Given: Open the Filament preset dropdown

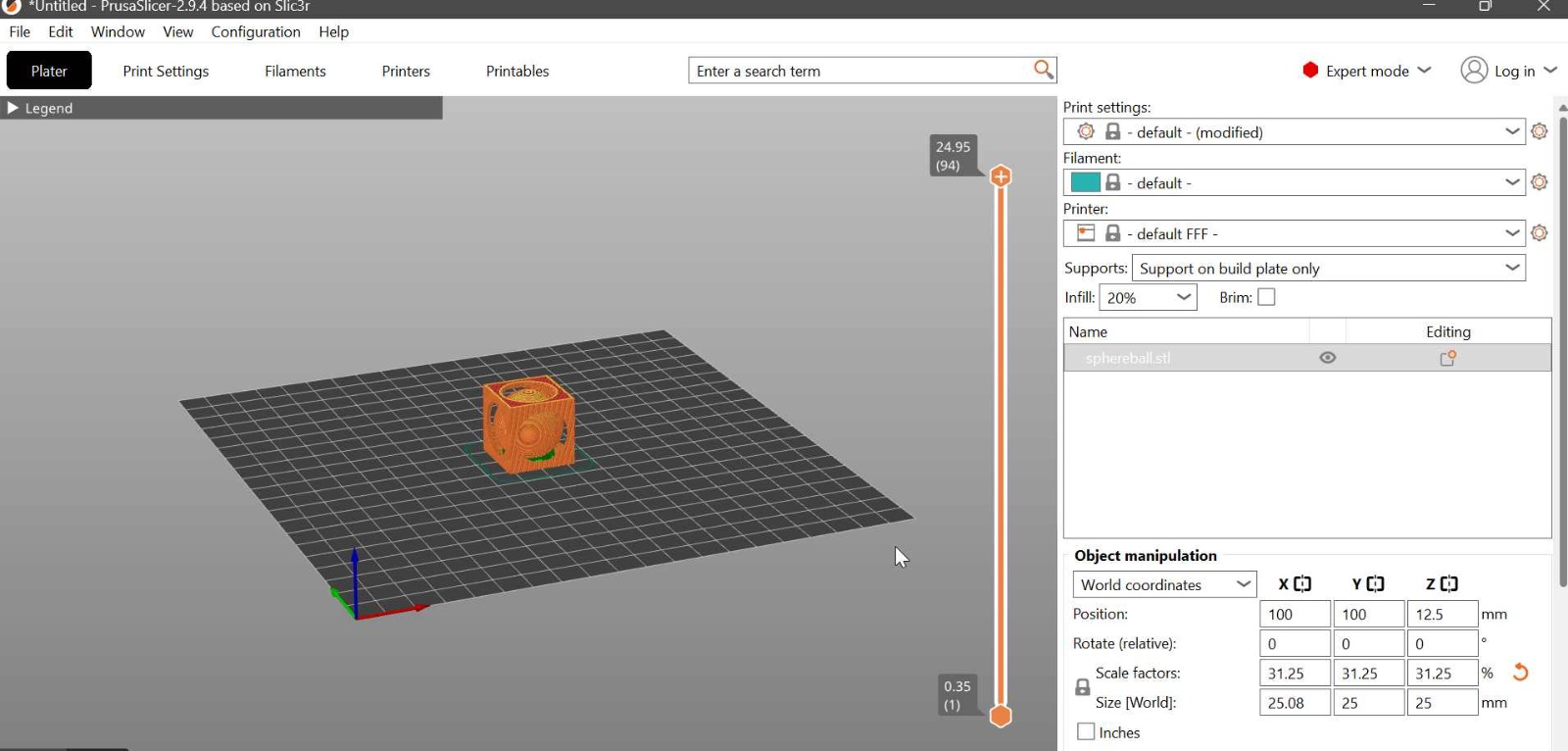Looking at the screenshot, I should click(x=1294, y=182).
